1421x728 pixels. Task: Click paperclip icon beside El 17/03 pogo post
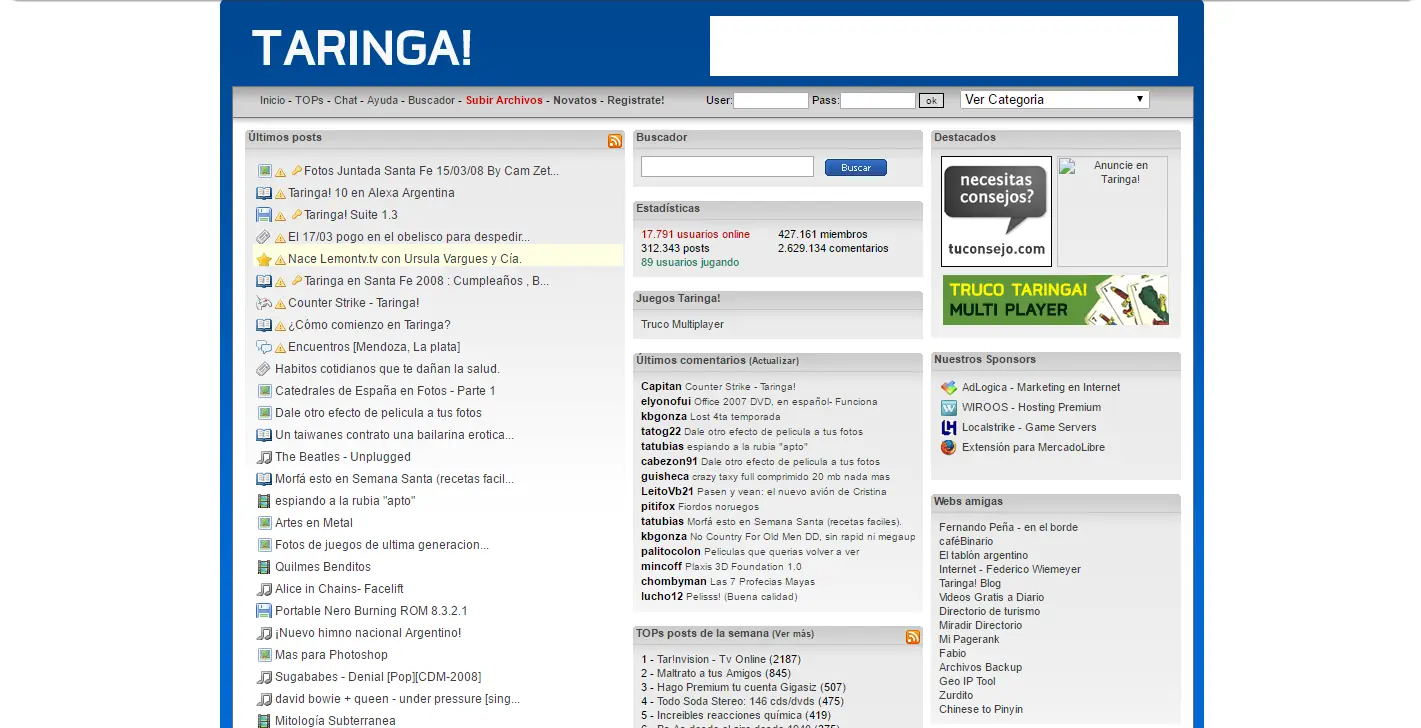(x=264, y=237)
